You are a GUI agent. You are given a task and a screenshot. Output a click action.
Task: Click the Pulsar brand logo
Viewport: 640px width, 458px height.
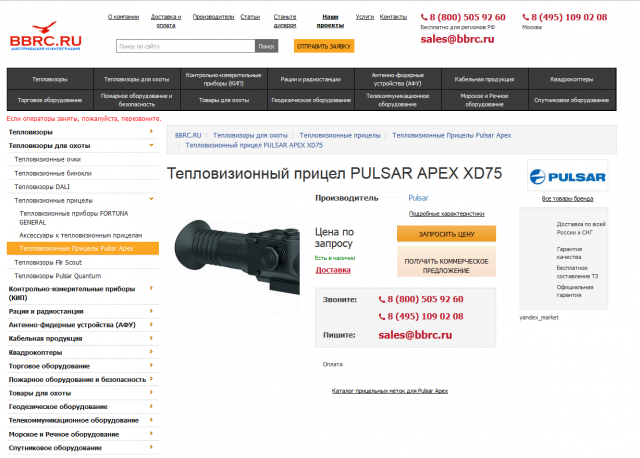(x=567, y=176)
